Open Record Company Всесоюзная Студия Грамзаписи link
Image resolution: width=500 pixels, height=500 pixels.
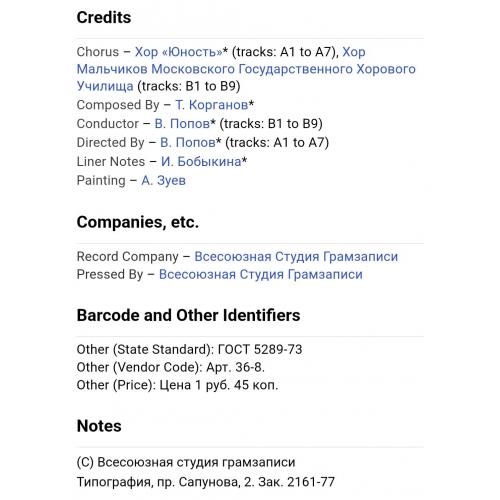296,257
